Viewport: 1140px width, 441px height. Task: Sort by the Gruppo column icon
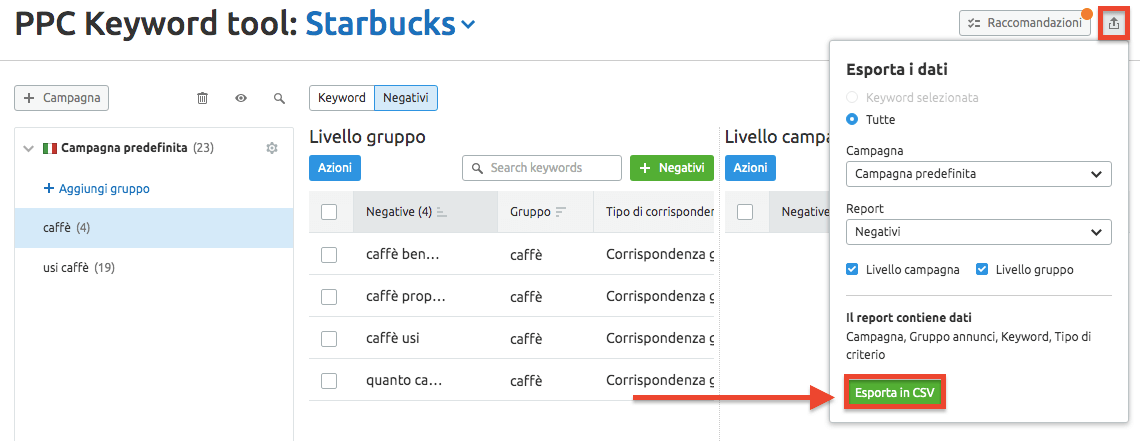click(561, 212)
